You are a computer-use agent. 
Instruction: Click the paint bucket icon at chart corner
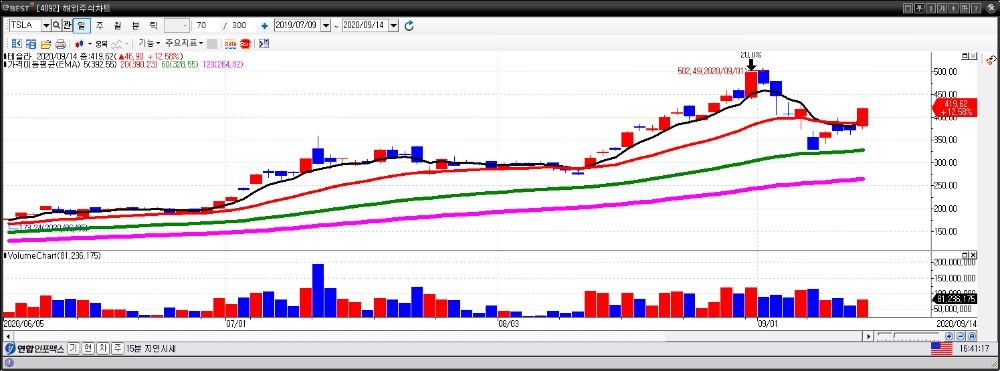click(x=991, y=60)
